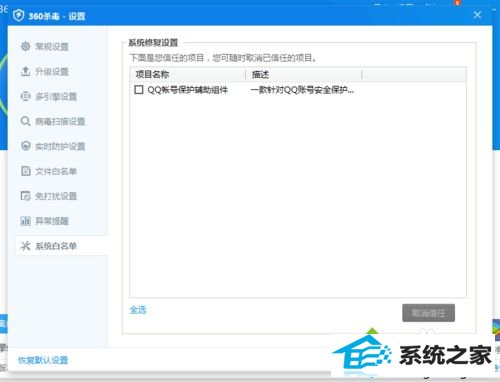This screenshot has width=500, height=382.
Task: Check the QQ帐号保护辅助组件 checkbox
Action: [x=139, y=89]
